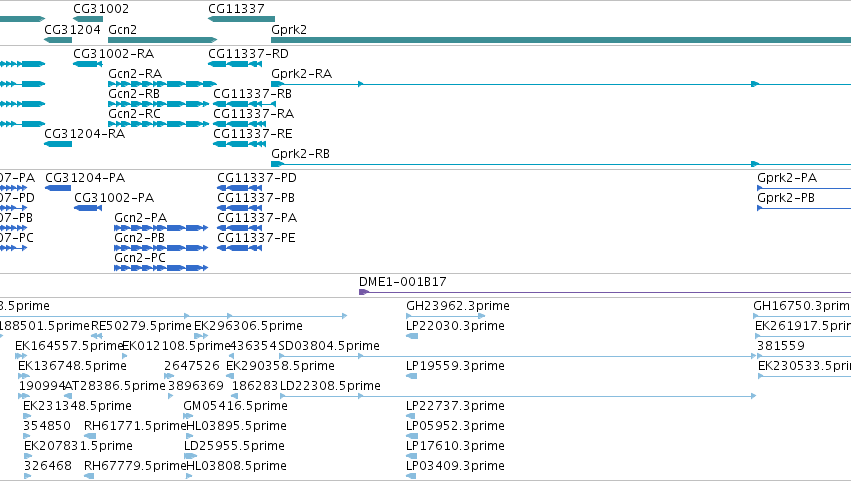Click EST LP22737.3prime label

pyautogui.click(x=455, y=406)
